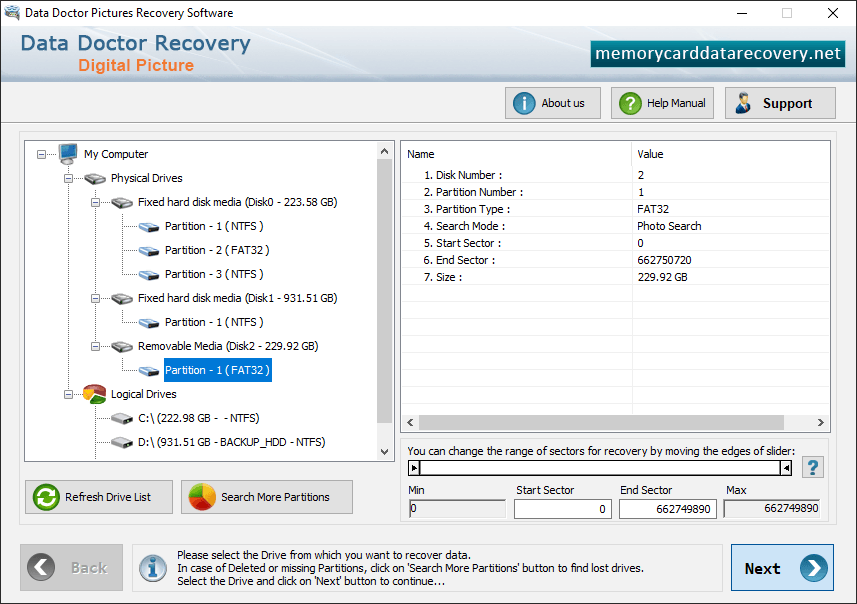Click the blue question mark slider help icon
The width and height of the screenshot is (857, 604).
813,467
